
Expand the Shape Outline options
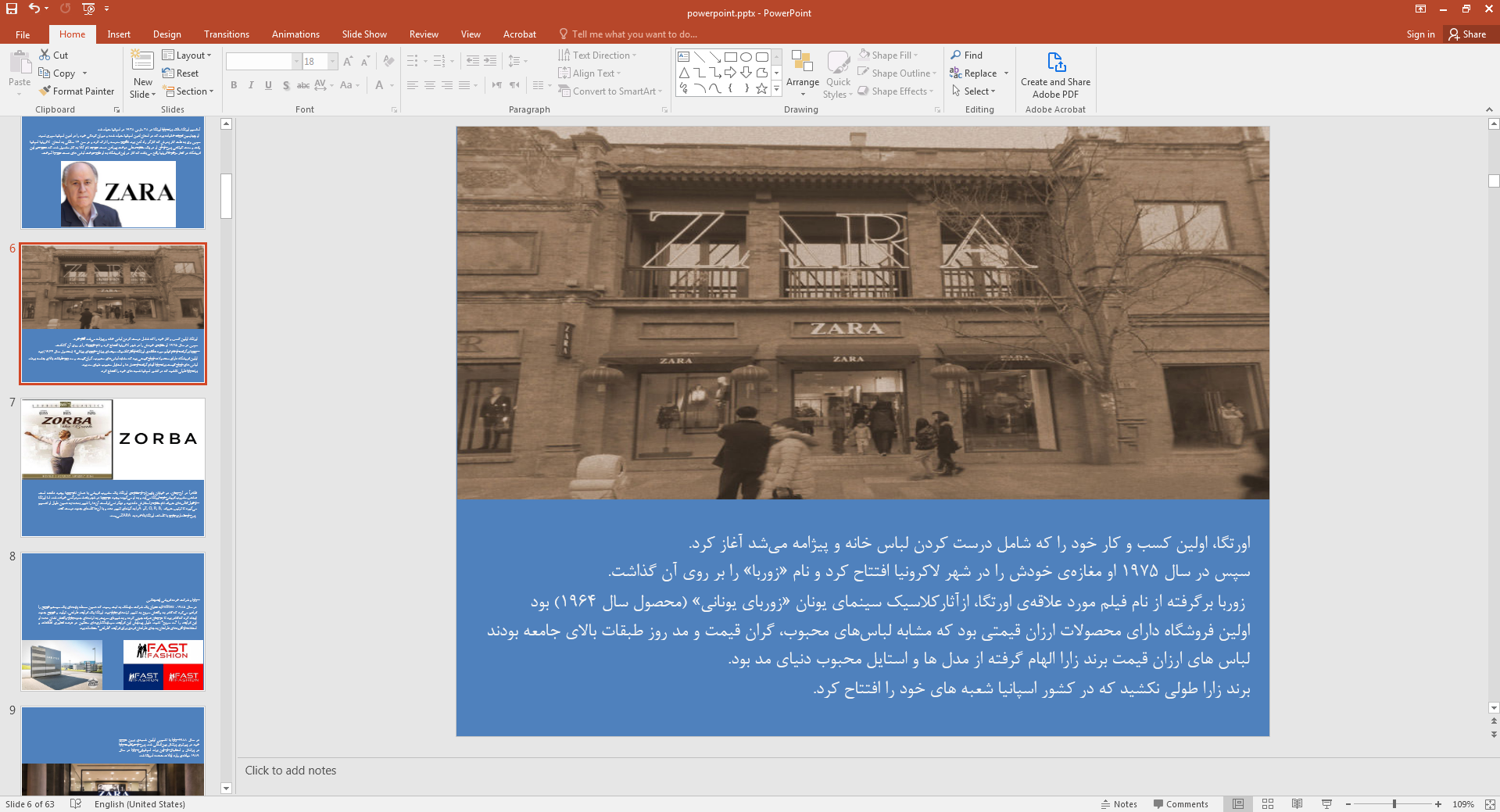(897, 73)
